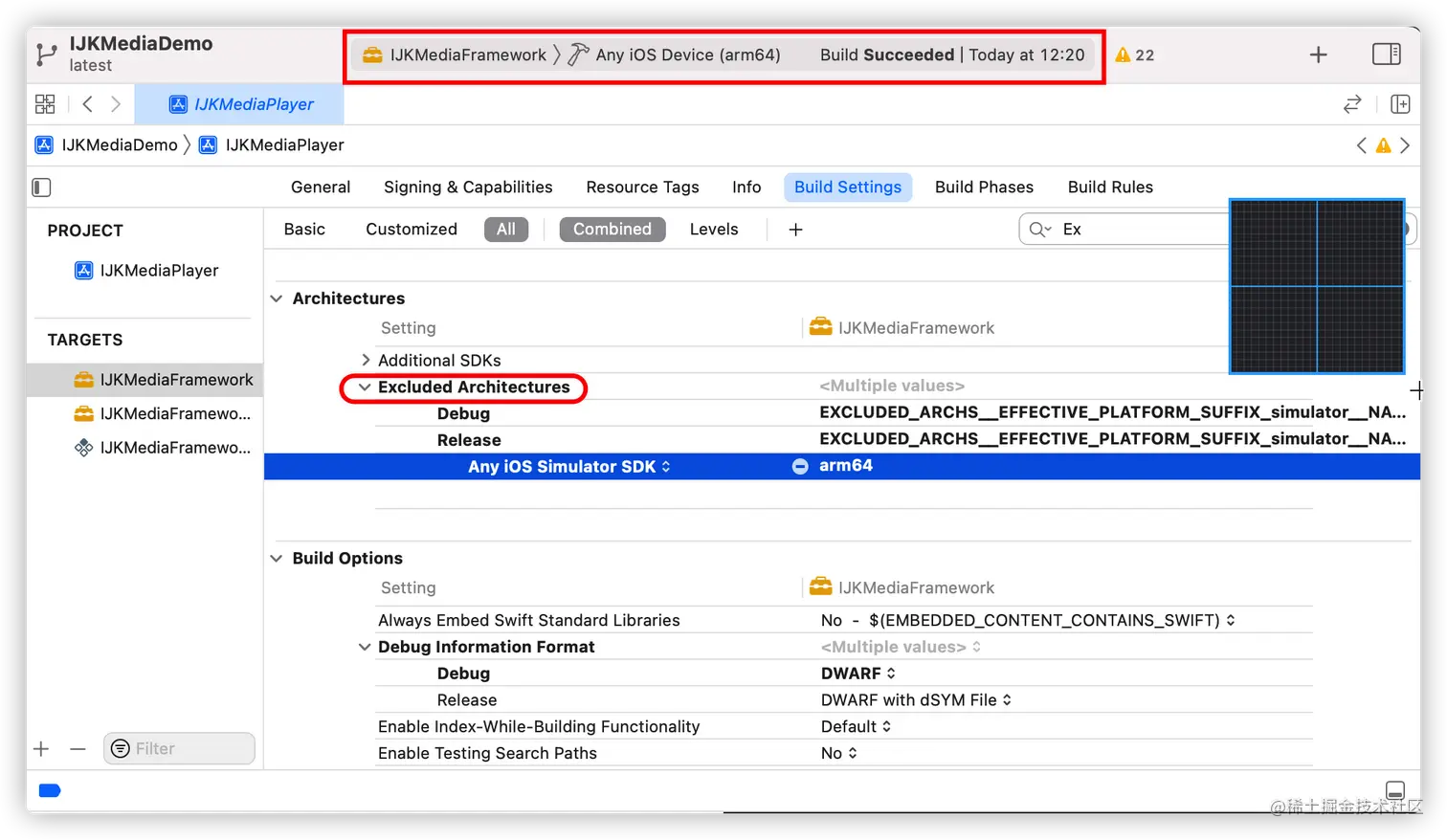Select the IJKMediaPlayer editor tab
Screen dimensions: 1447x840
240,104
